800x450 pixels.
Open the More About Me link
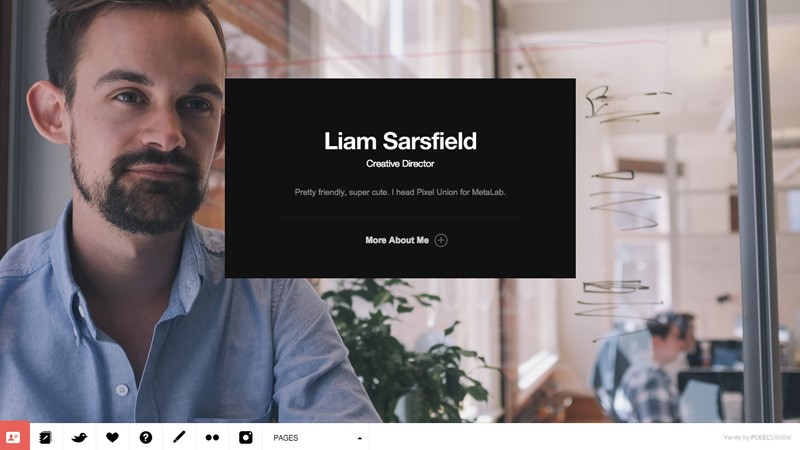[397, 240]
